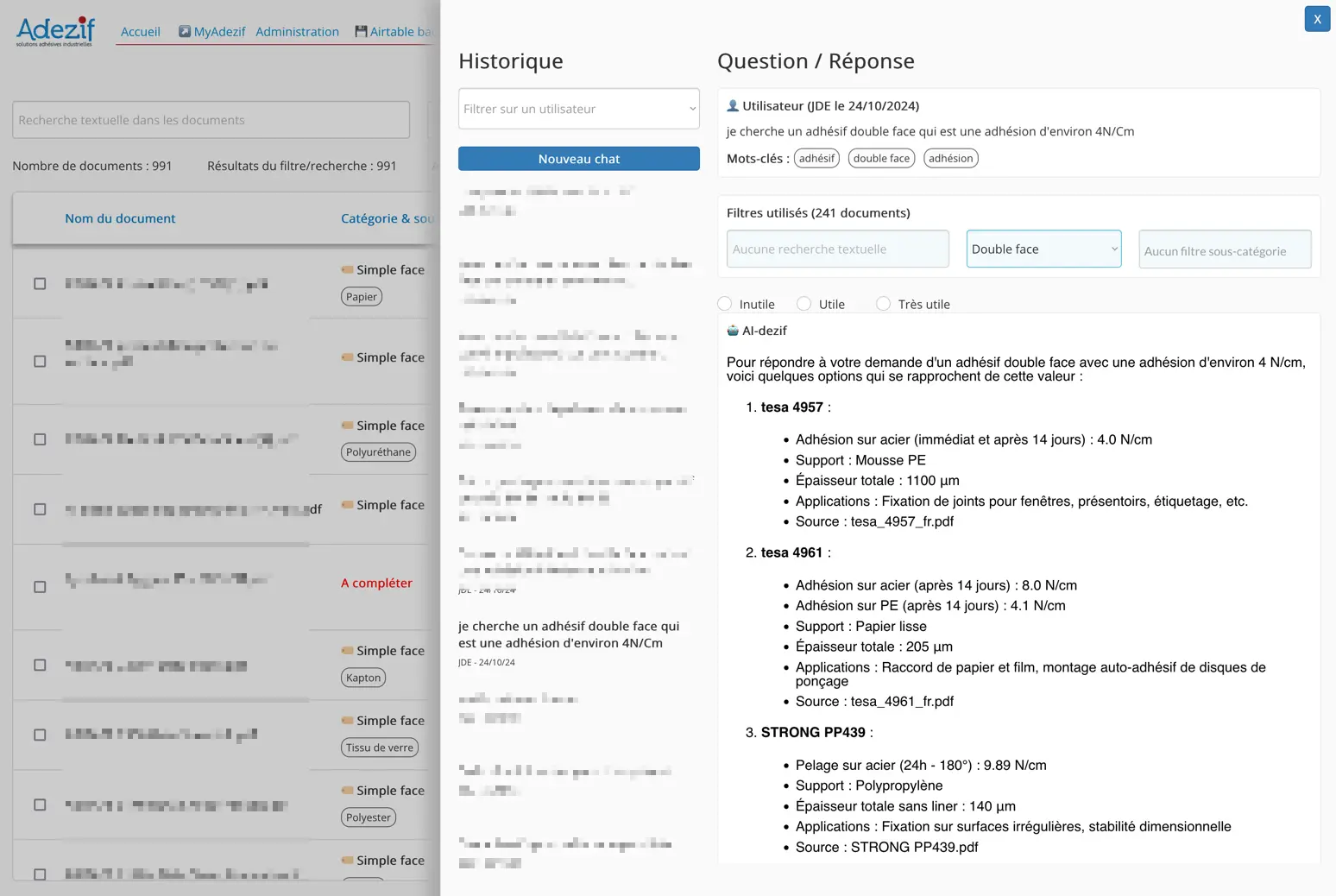Select the "Inutile" radio button
1336x896 pixels.
tap(725, 304)
